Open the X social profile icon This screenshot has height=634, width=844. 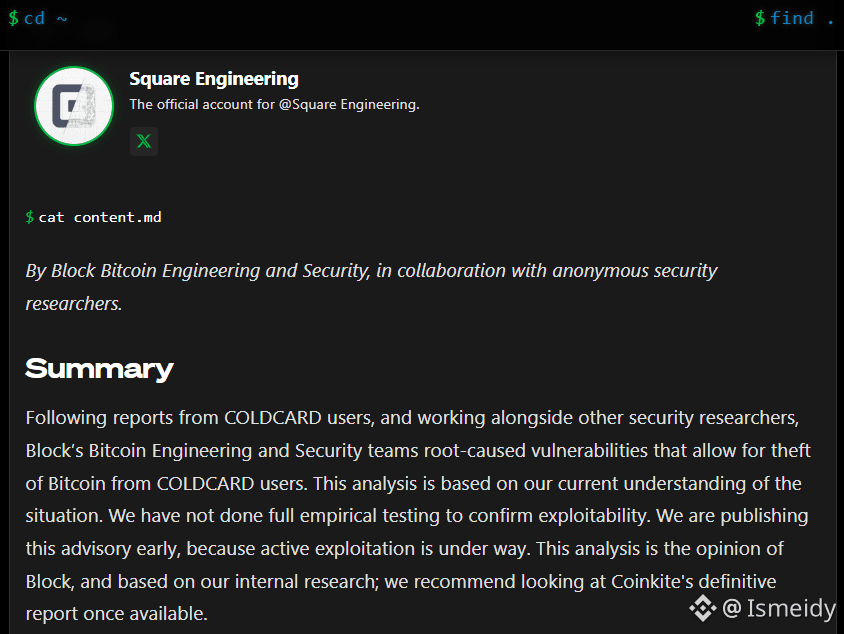[x=144, y=141]
